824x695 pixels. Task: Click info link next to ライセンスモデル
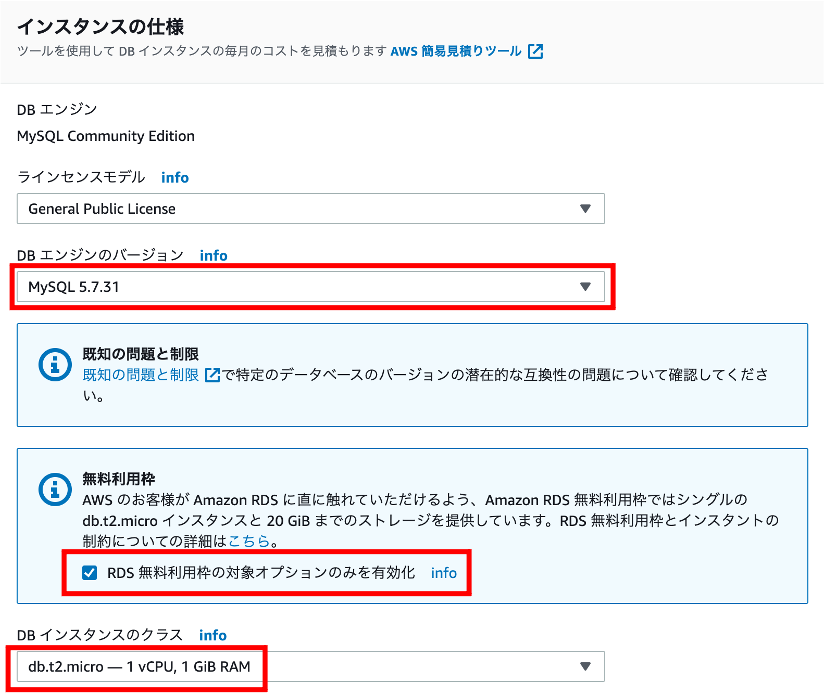[x=175, y=178]
